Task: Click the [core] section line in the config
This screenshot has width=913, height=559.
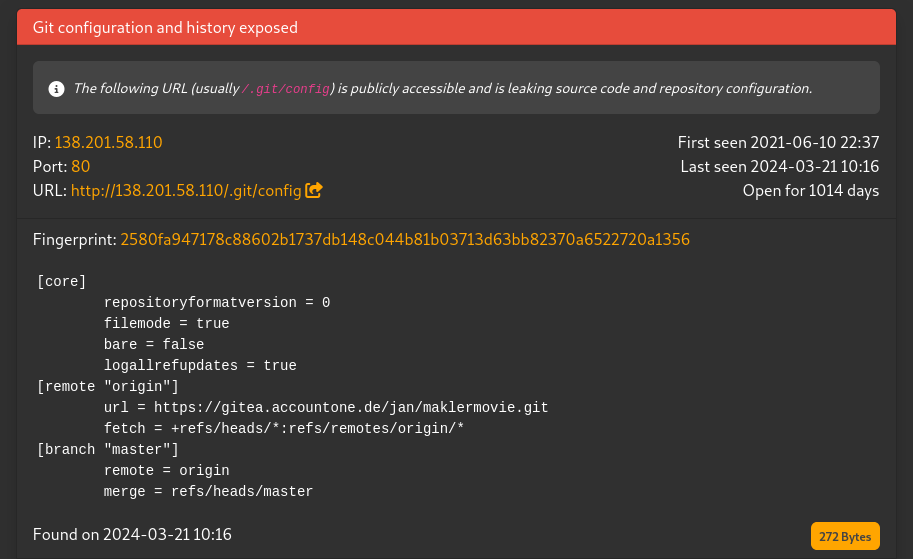Action: click(x=62, y=282)
